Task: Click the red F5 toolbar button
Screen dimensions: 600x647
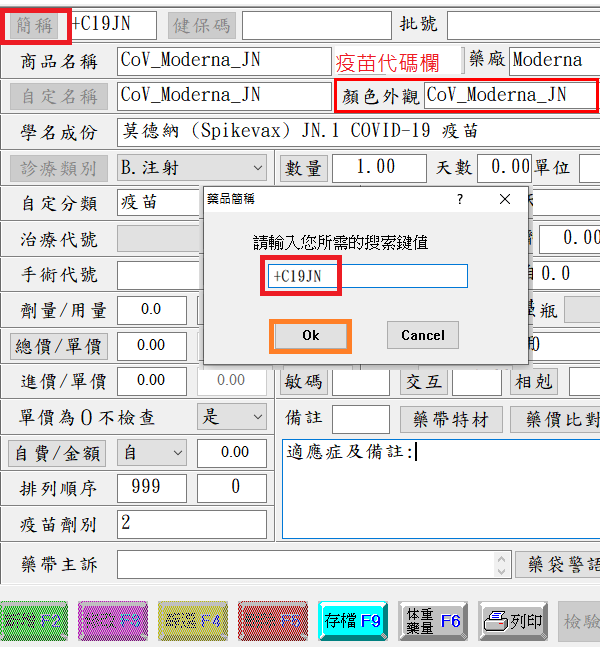Action: tap(272, 621)
